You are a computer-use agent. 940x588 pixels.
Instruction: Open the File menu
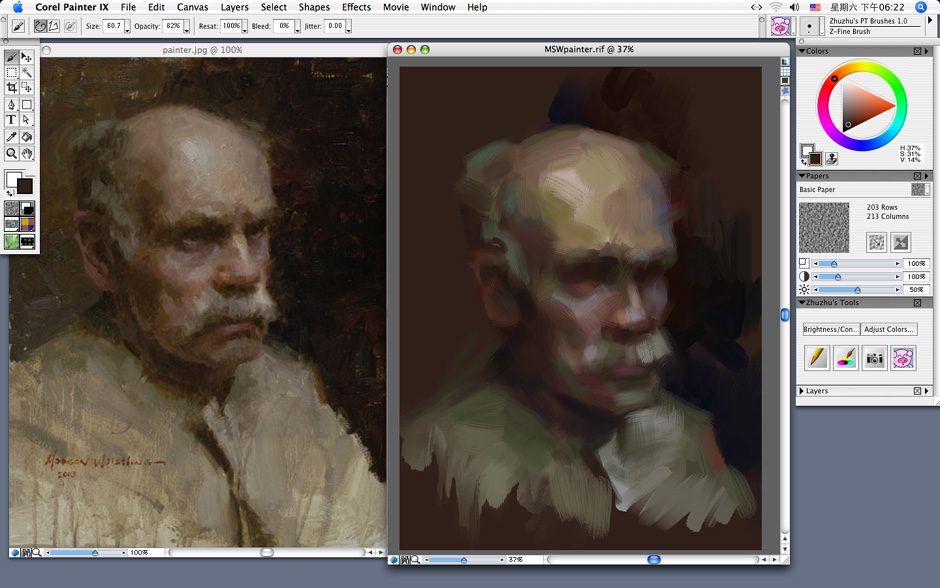click(128, 7)
